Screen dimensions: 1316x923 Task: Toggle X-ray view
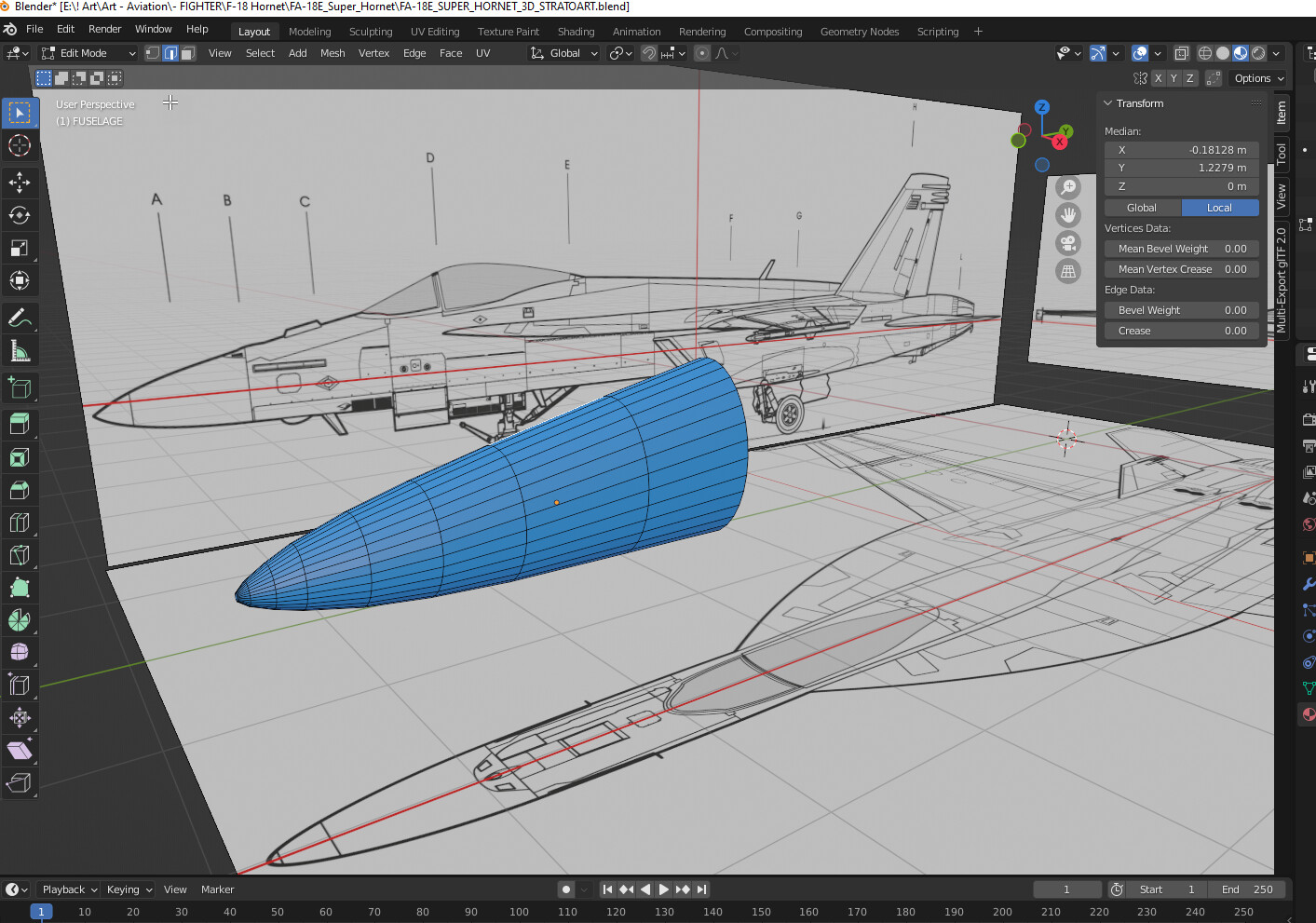1181,53
